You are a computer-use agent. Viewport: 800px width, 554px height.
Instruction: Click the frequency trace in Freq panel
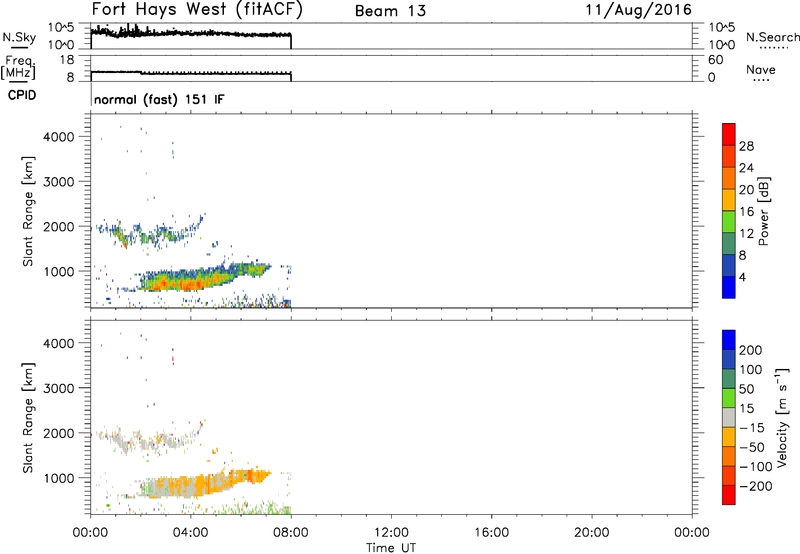coord(191,73)
